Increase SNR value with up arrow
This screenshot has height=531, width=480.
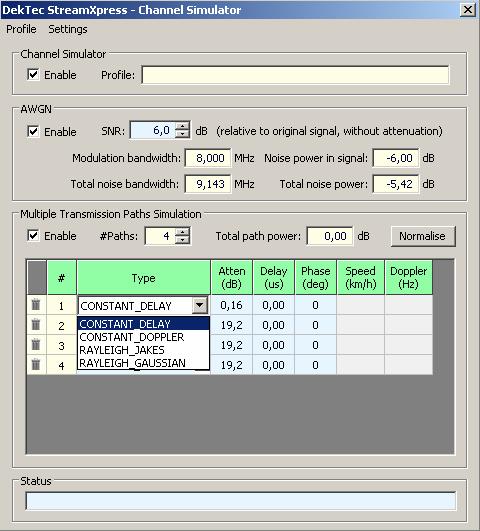click(183, 126)
